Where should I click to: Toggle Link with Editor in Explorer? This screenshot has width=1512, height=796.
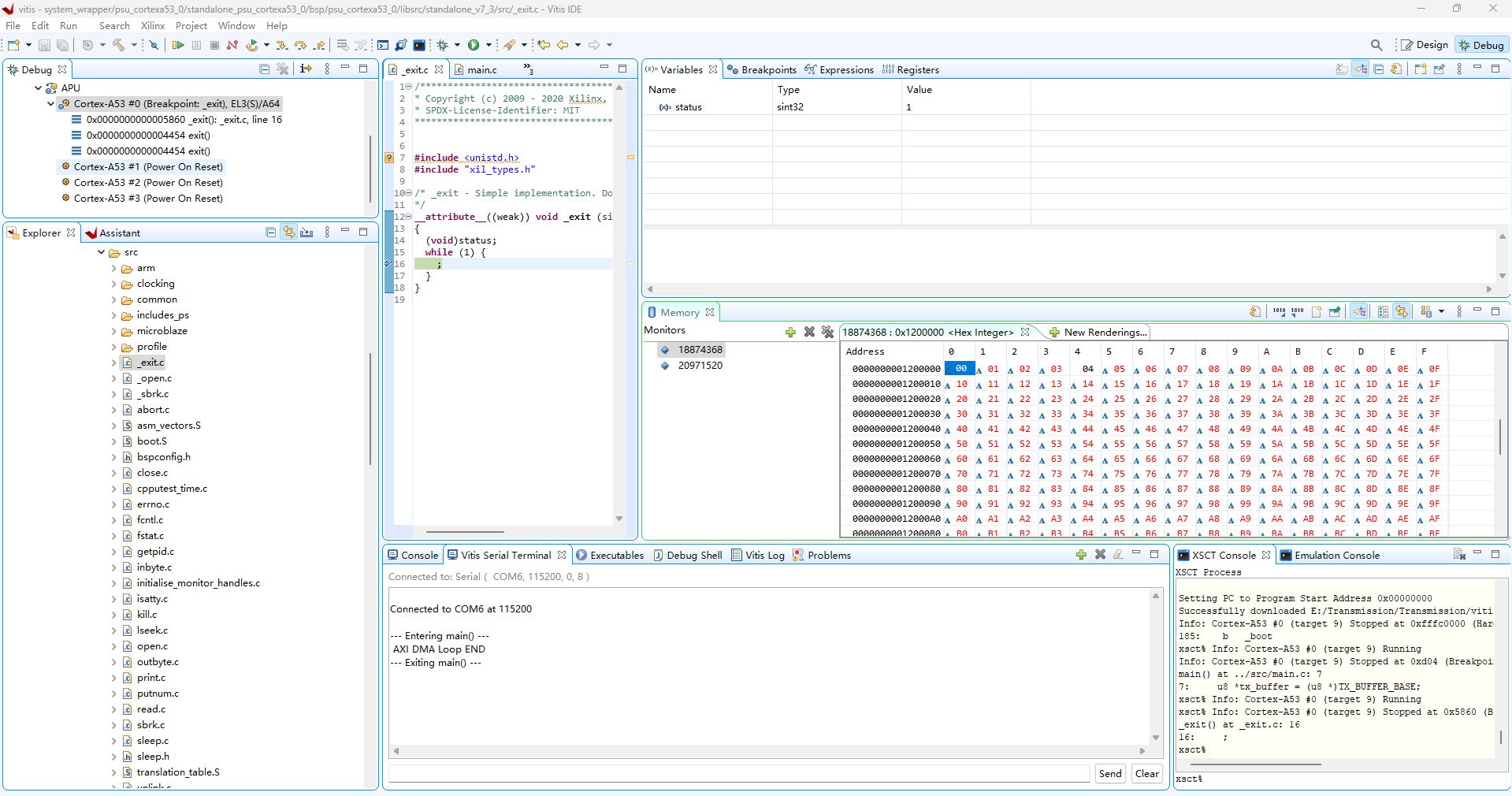click(289, 232)
